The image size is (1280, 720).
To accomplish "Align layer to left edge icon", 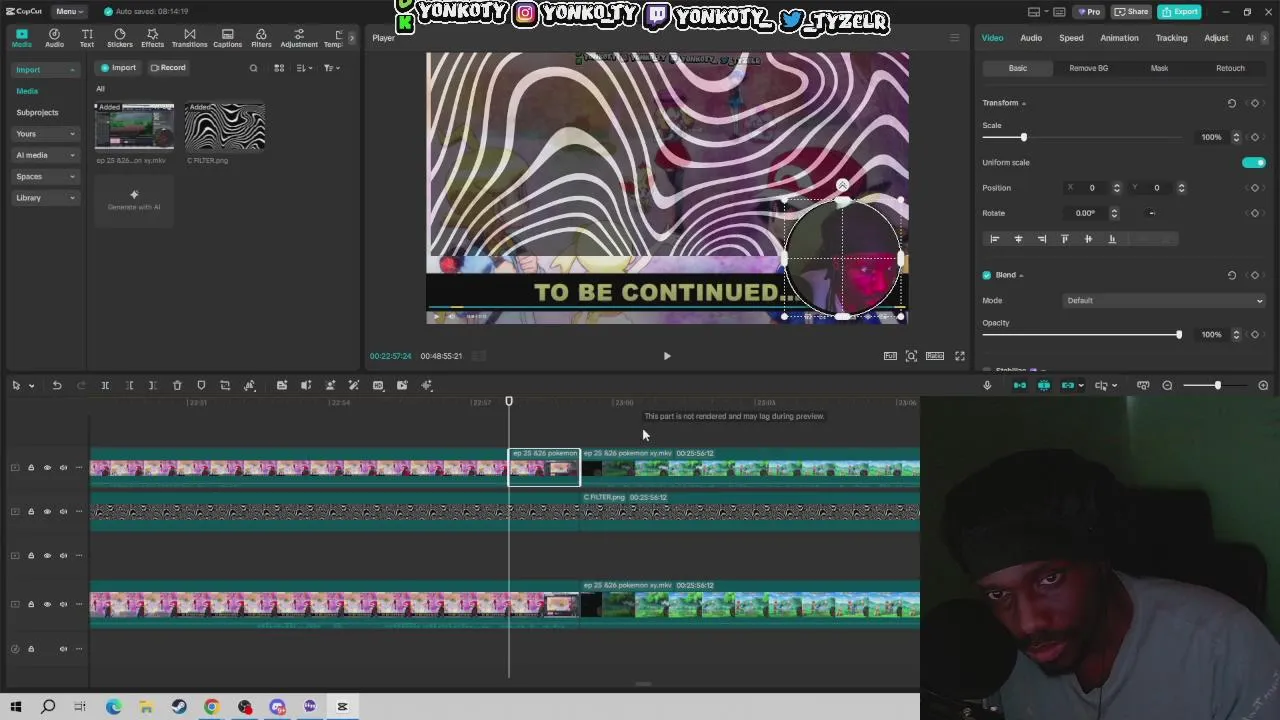I will 994,239.
